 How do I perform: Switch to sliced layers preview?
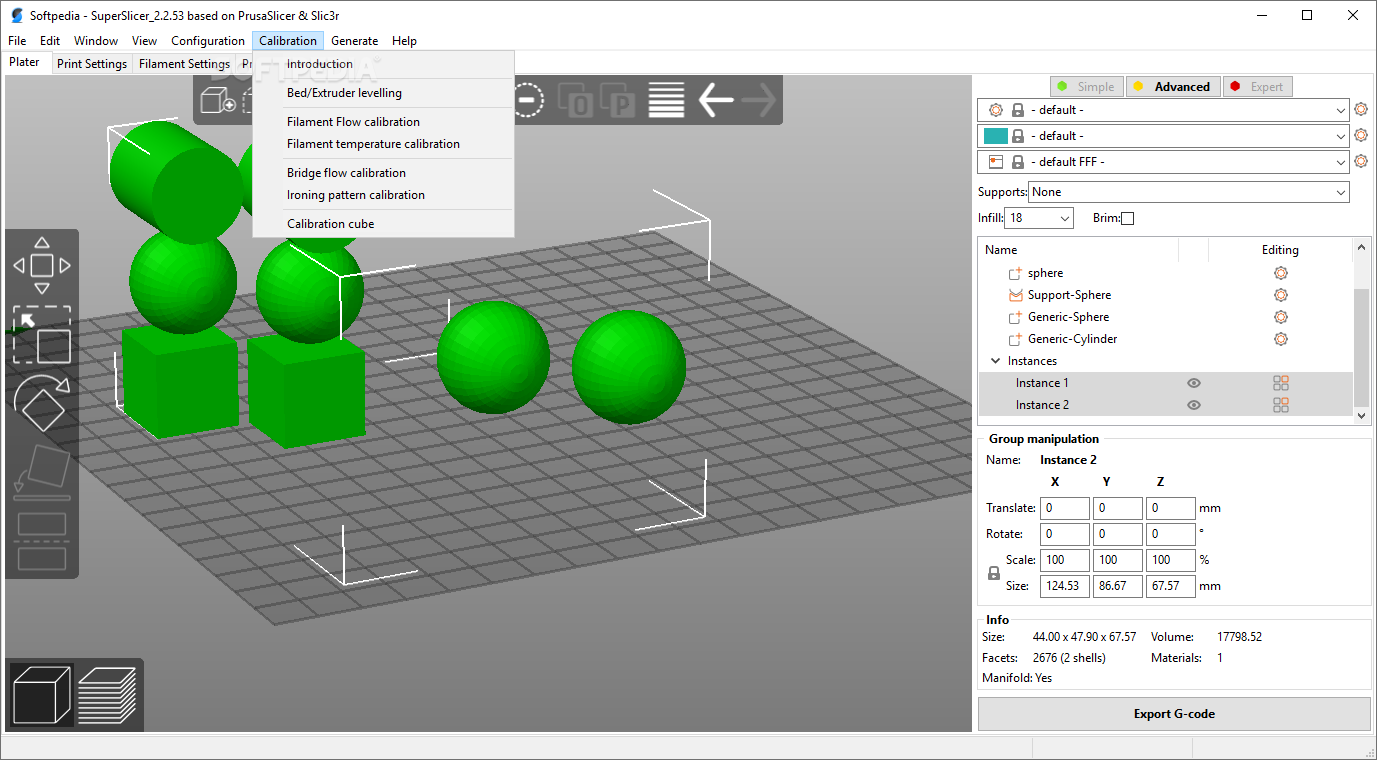pos(107,695)
